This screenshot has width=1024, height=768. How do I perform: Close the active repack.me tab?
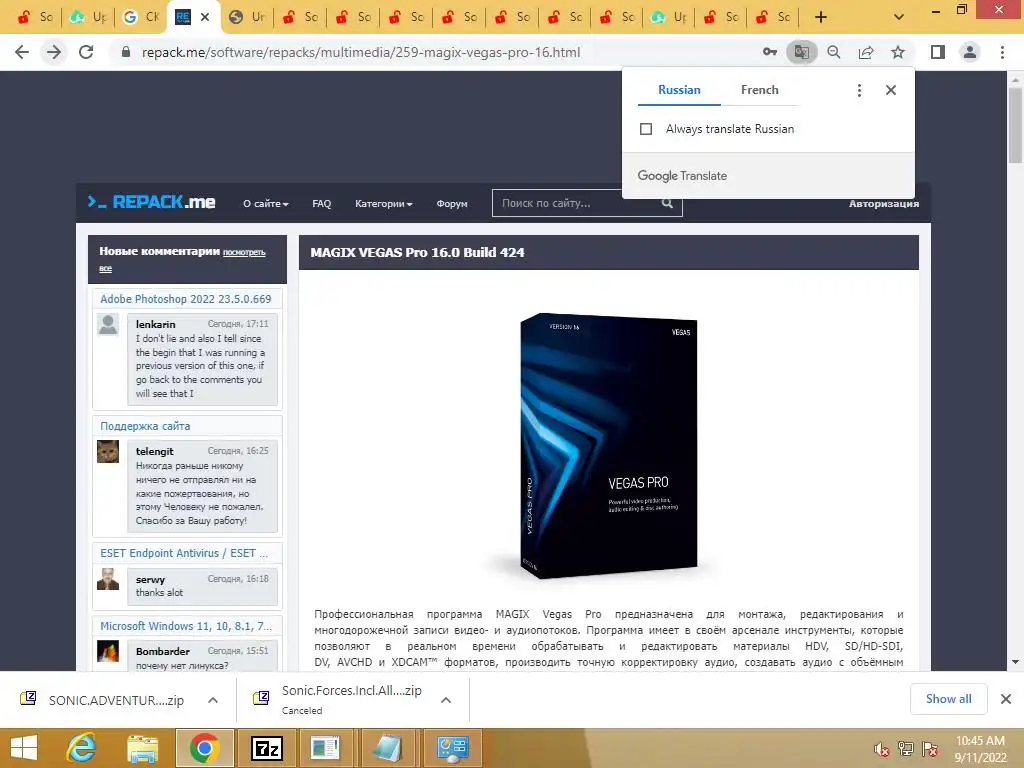[205, 17]
